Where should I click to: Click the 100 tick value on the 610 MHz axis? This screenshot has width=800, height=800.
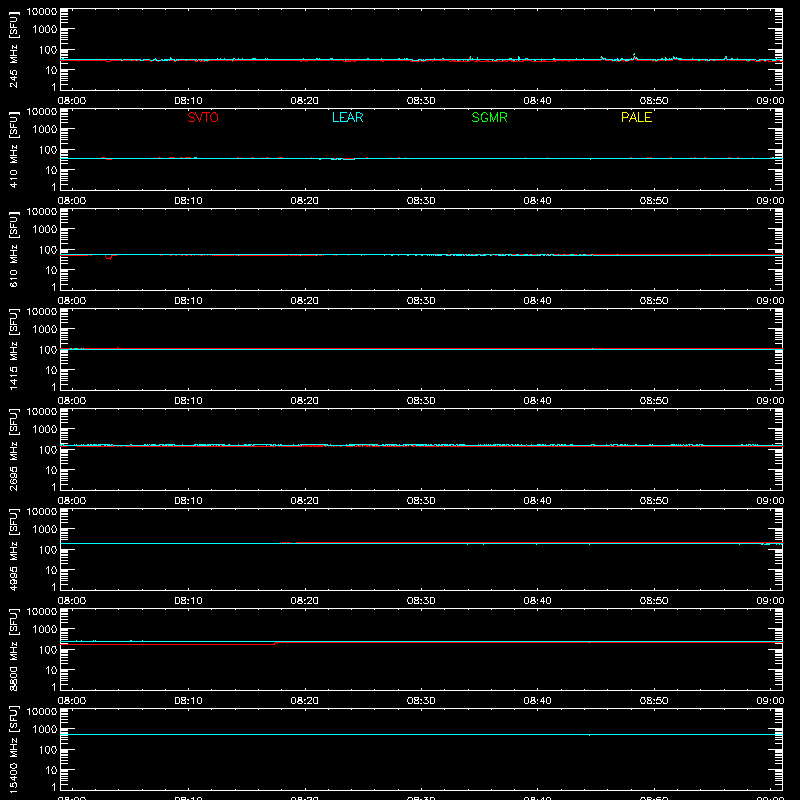(48, 250)
